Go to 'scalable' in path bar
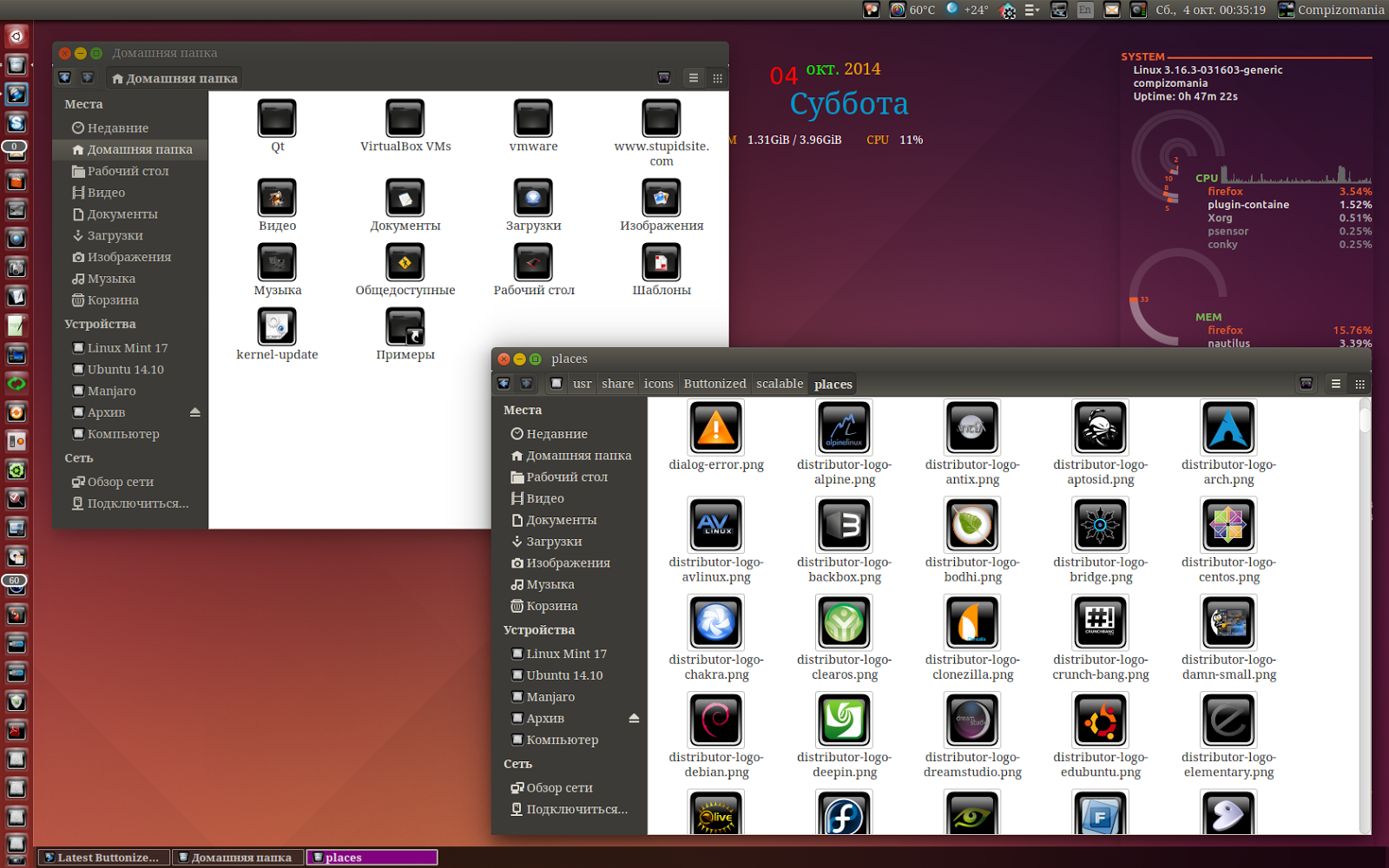The height and width of the screenshot is (868, 1389). [780, 384]
